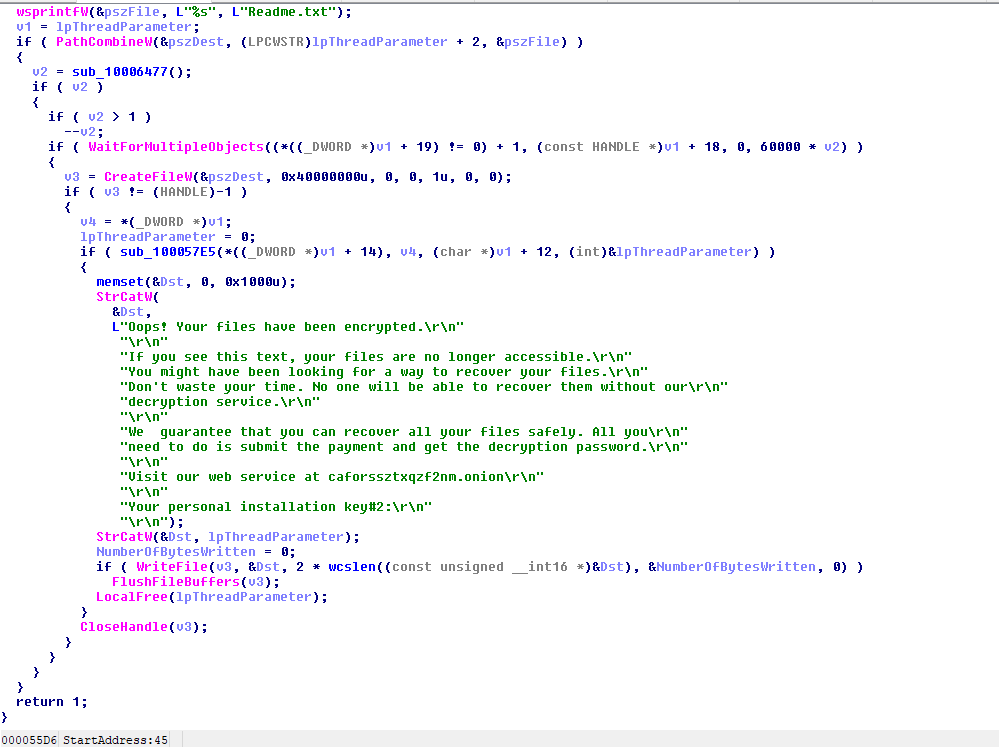999x747 pixels.
Task: Open the sub_100057E5 function reference
Action: click(168, 252)
